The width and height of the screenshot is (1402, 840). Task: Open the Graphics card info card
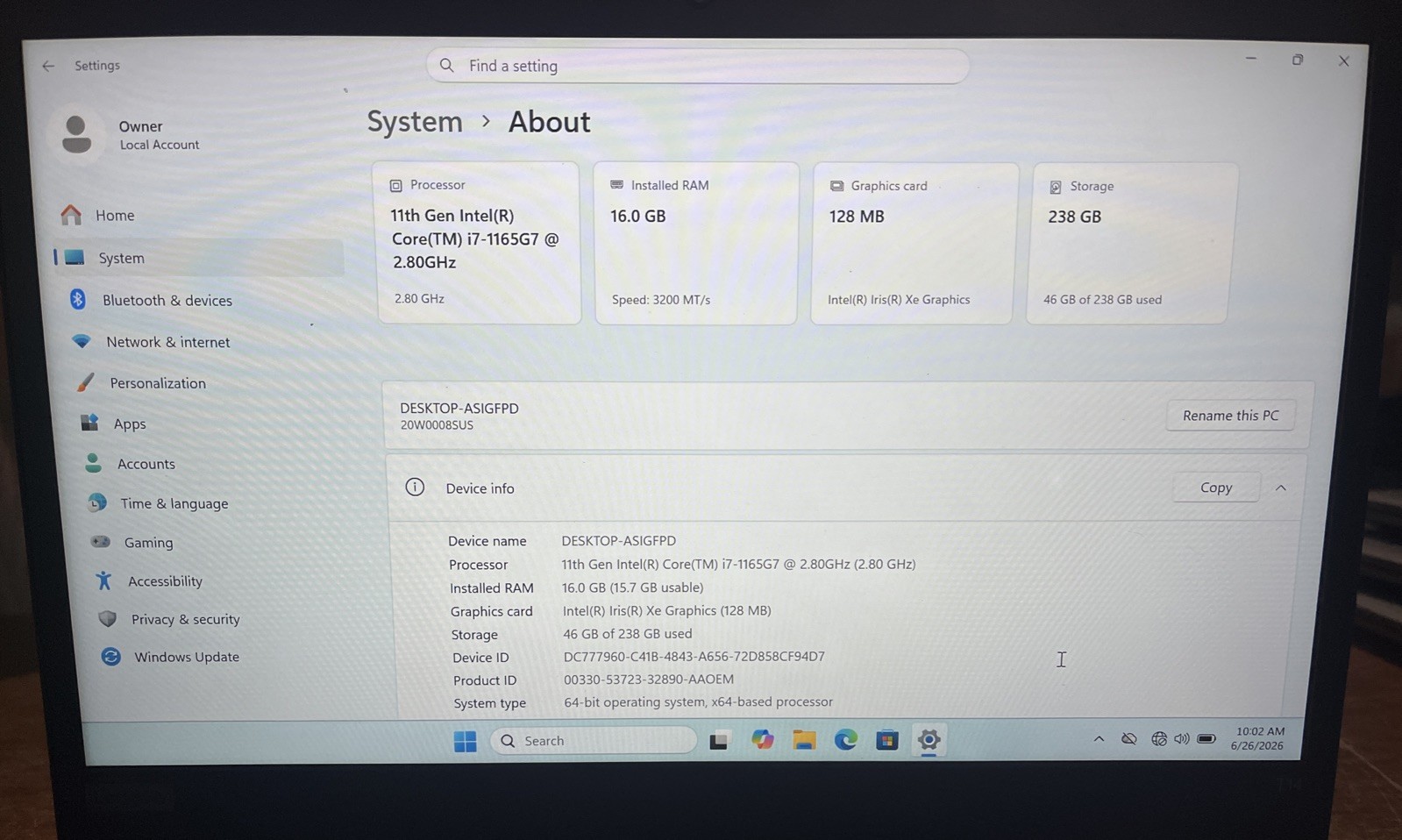click(914, 243)
